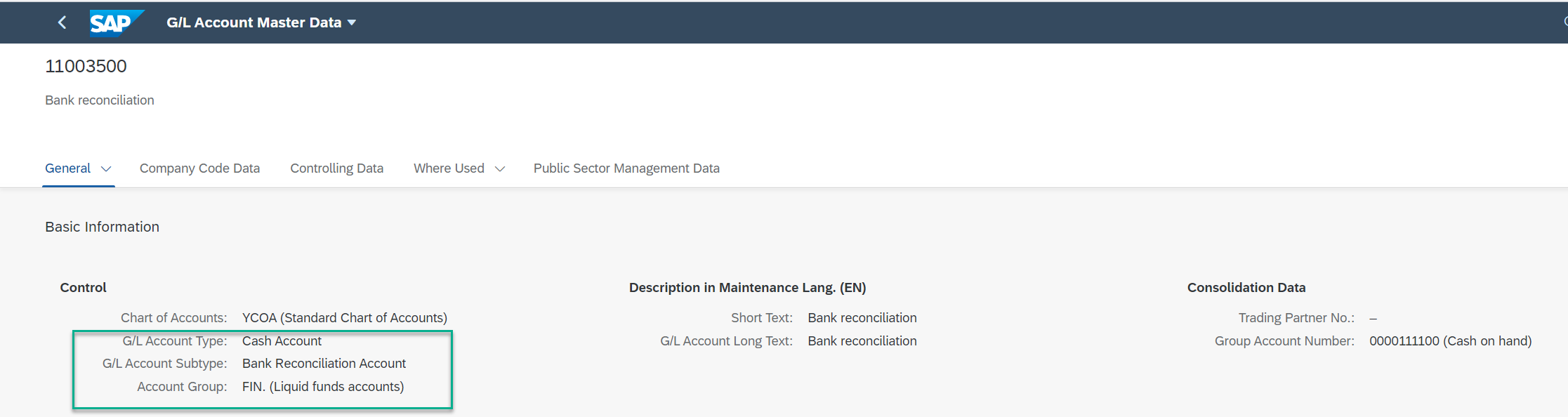Open the Controlling Data tab
The image size is (1568, 417).
tap(336, 168)
